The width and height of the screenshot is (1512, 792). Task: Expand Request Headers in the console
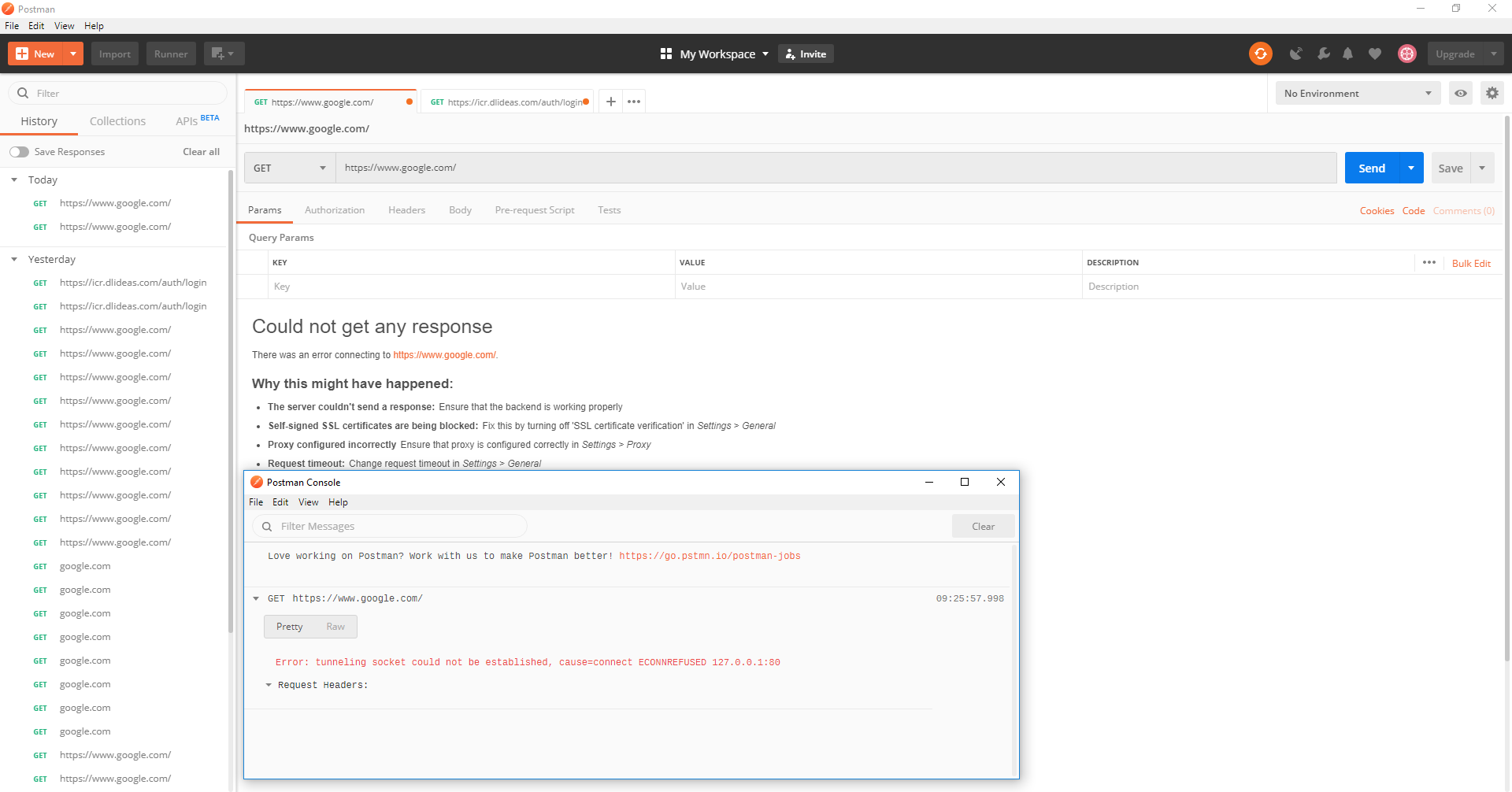pyautogui.click(x=269, y=685)
